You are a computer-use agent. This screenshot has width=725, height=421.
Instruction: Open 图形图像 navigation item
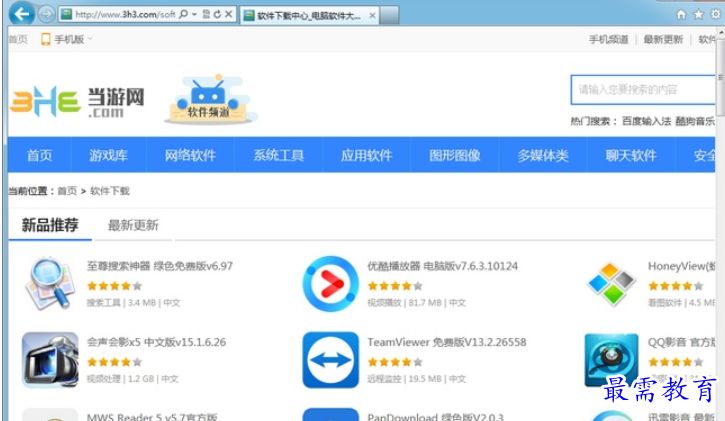coord(455,155)
